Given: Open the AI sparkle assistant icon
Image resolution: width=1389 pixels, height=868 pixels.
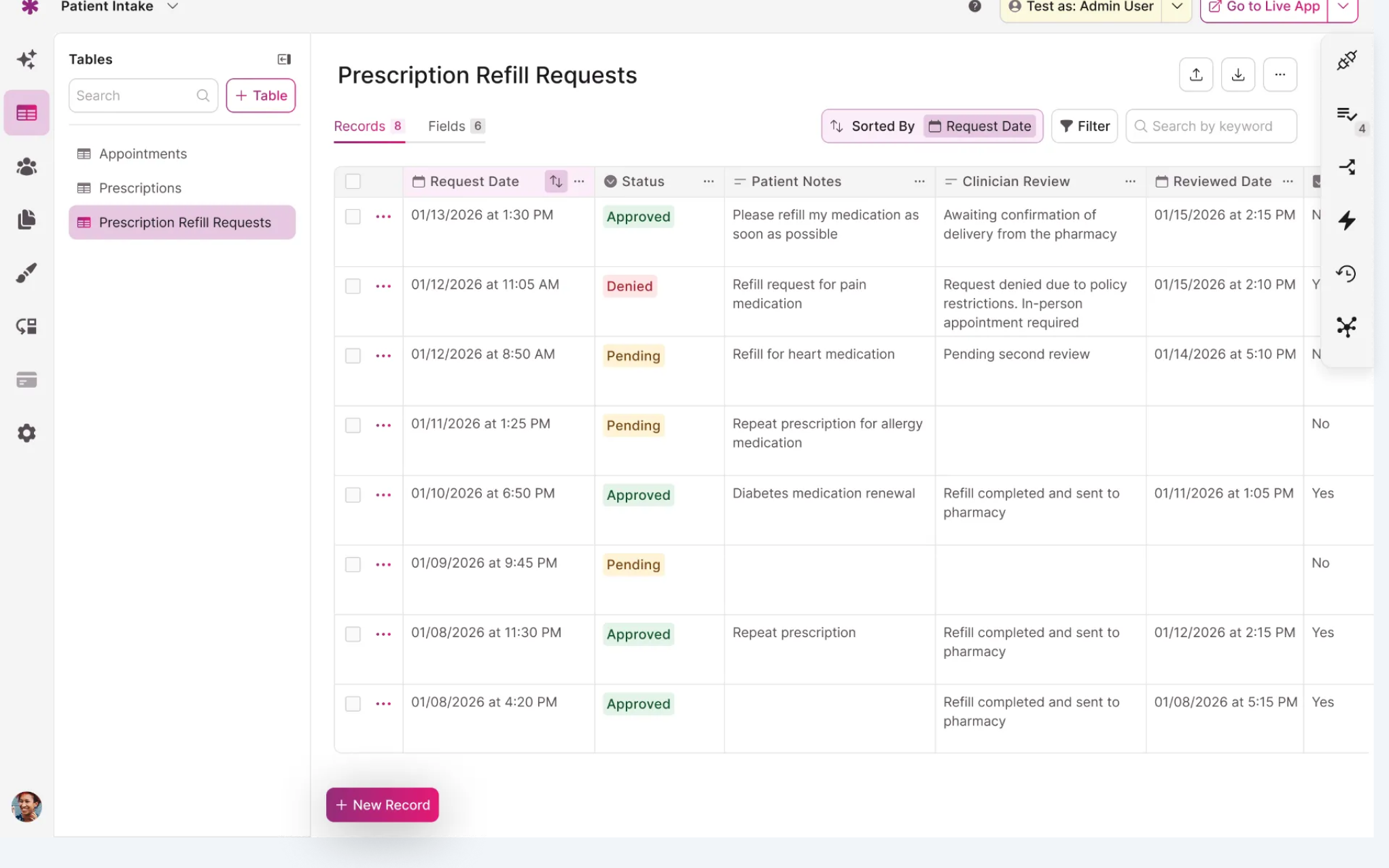Looking at the screenshot, I should point(27,60).
